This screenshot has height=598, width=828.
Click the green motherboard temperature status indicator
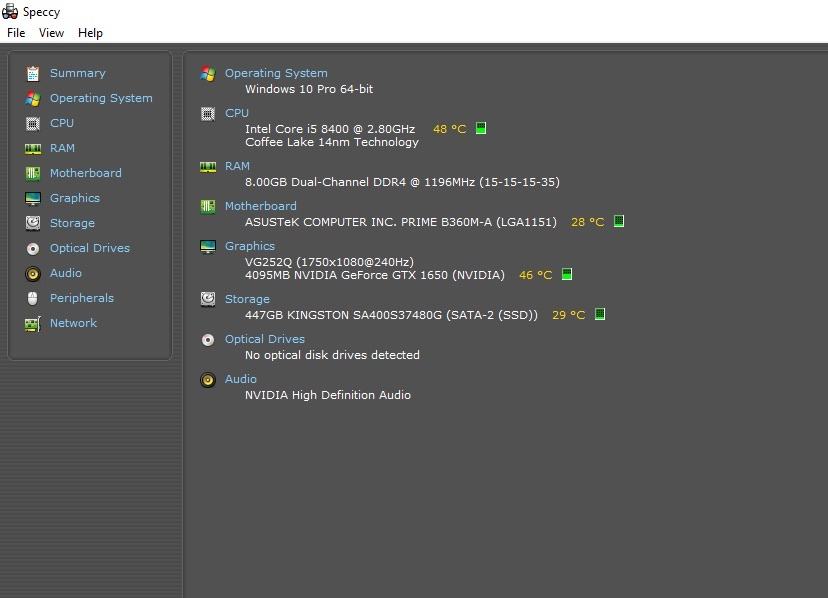[x=619, y=221]
